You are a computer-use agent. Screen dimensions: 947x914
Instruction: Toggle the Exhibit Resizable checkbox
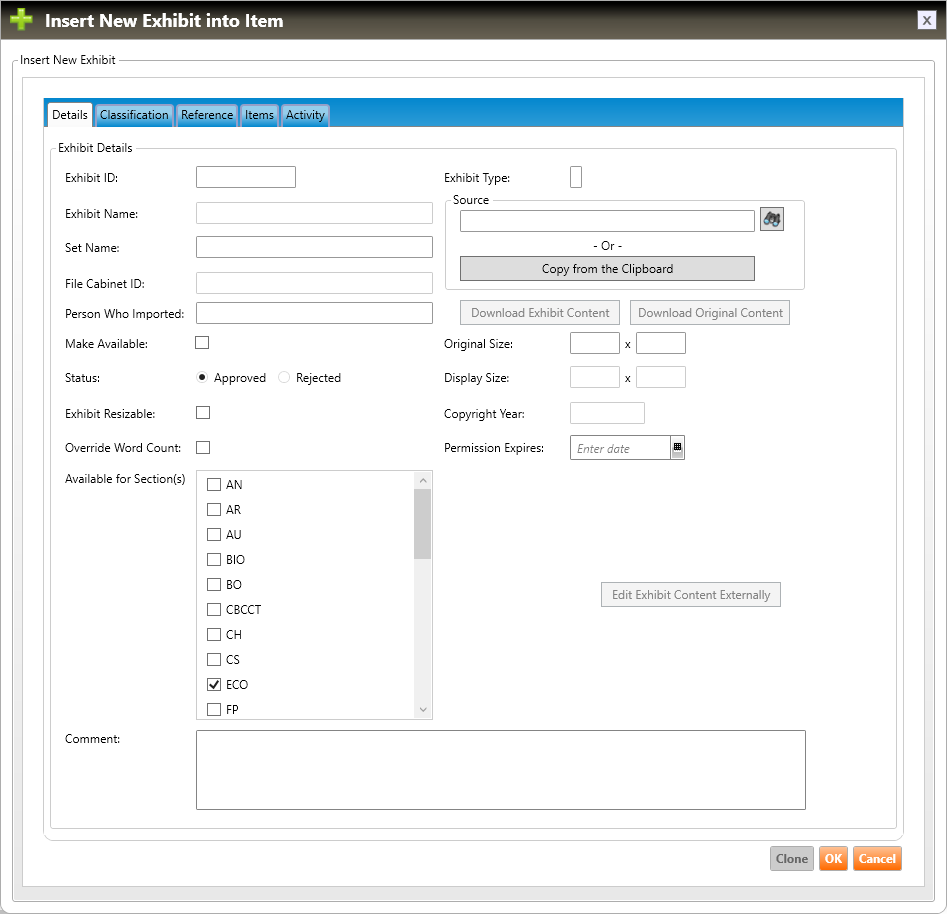click(x=202, y=412)
